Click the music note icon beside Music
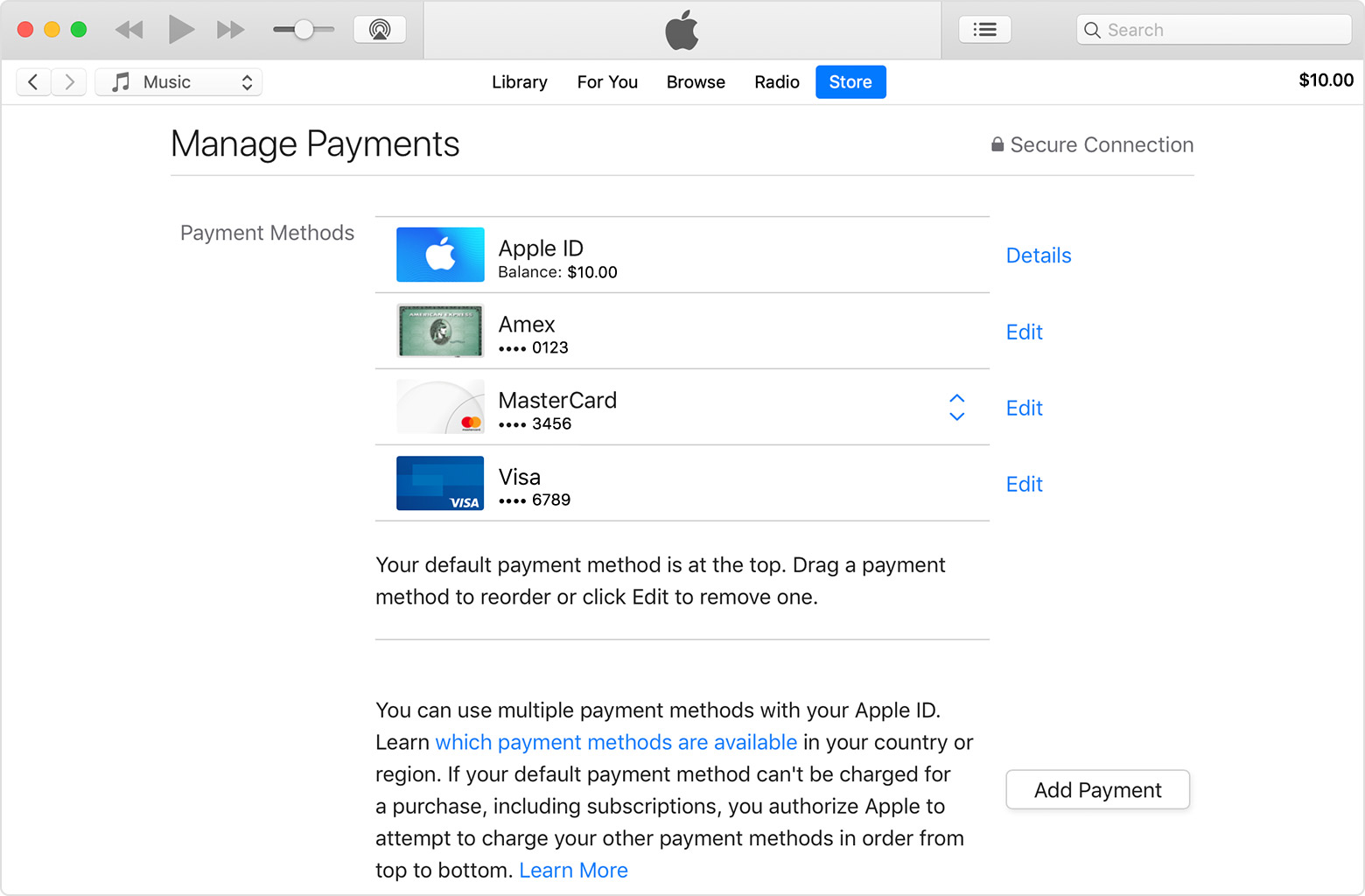Screen dimensions: 1365x896 tap(119, 81)
